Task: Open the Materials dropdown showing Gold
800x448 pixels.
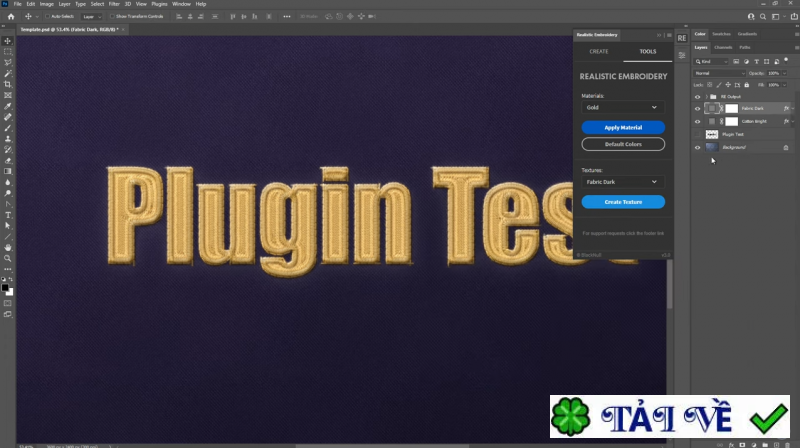Action: point(623,107)
